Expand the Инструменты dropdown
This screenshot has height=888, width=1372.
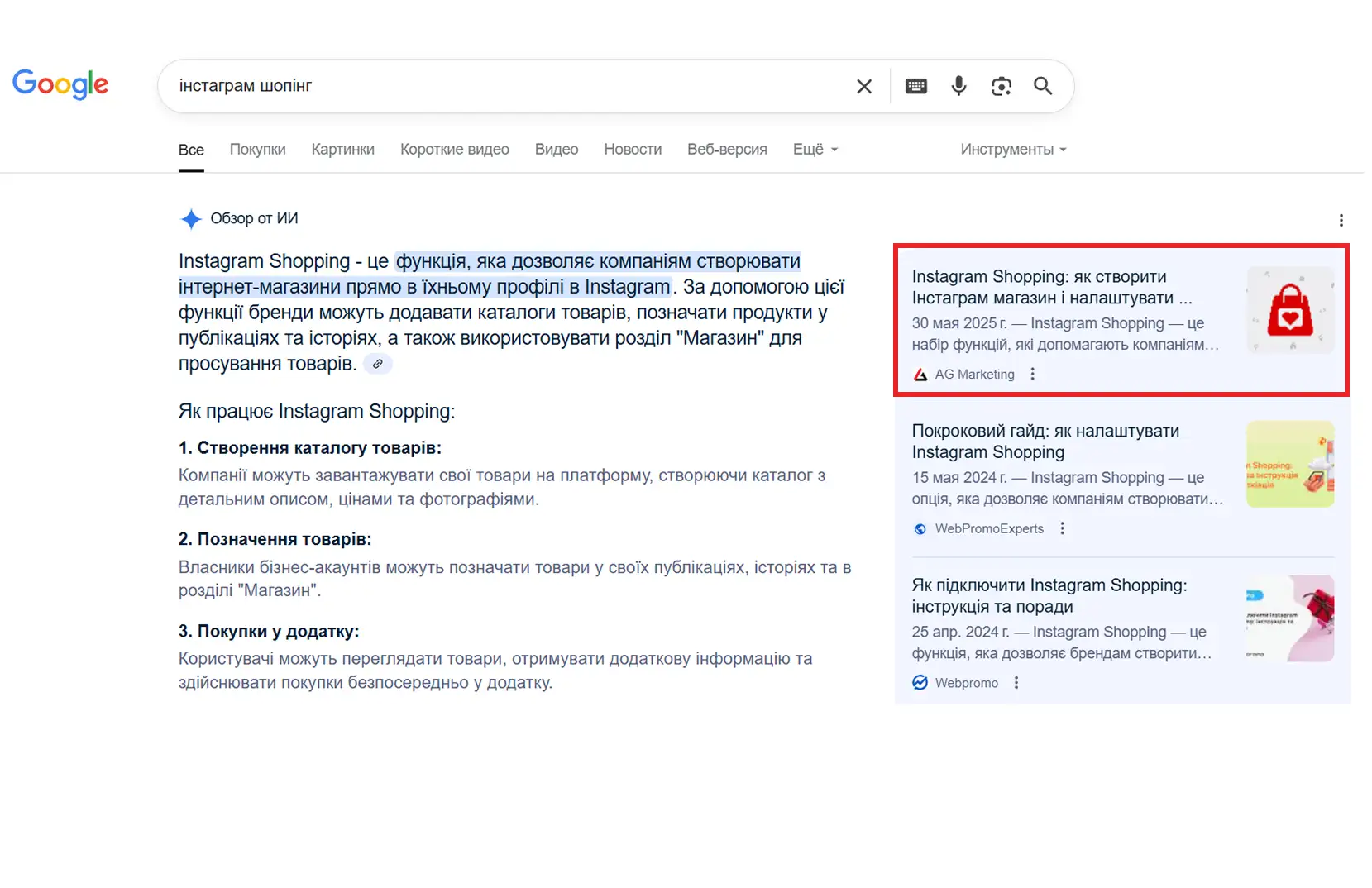coord(1013,150)
